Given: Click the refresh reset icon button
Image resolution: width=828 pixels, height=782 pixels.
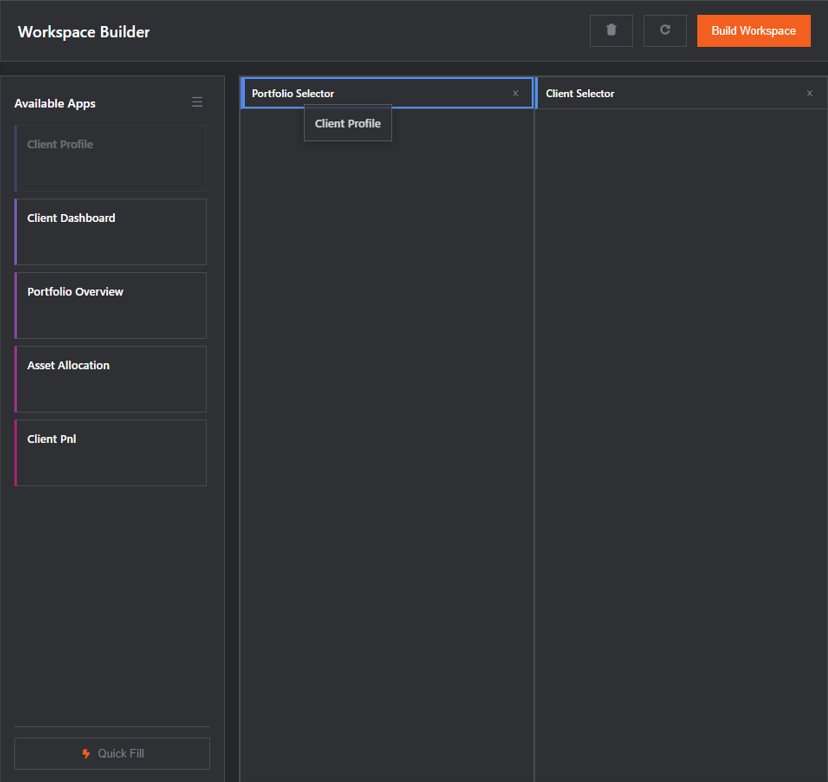Looking at the screenshot, I should (x=665, y=31).
